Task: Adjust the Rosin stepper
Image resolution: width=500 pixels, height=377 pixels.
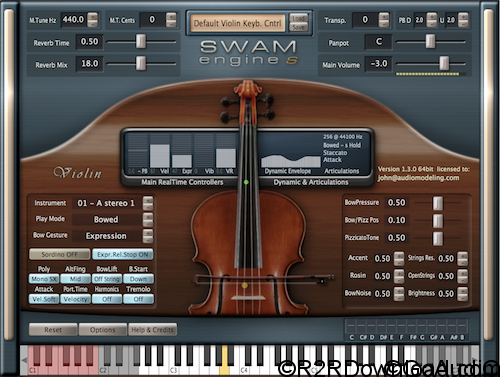Action: pyautogui.click(x=399, y=276)
